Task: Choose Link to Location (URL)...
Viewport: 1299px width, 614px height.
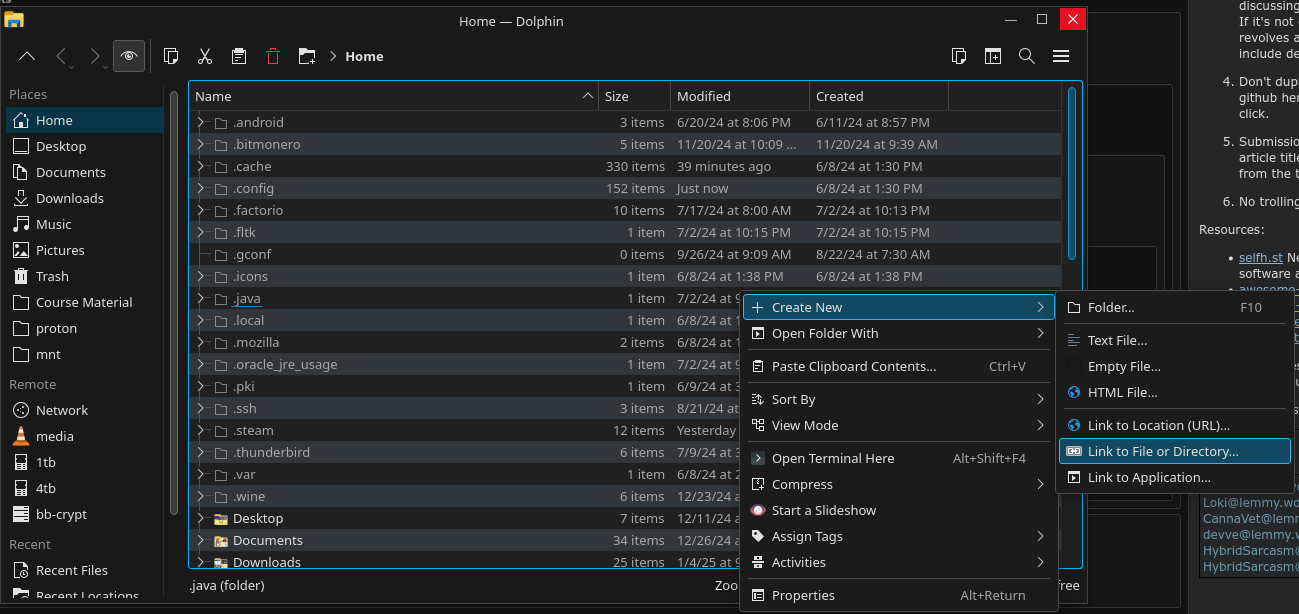Action: click(x=1175, y=425)
